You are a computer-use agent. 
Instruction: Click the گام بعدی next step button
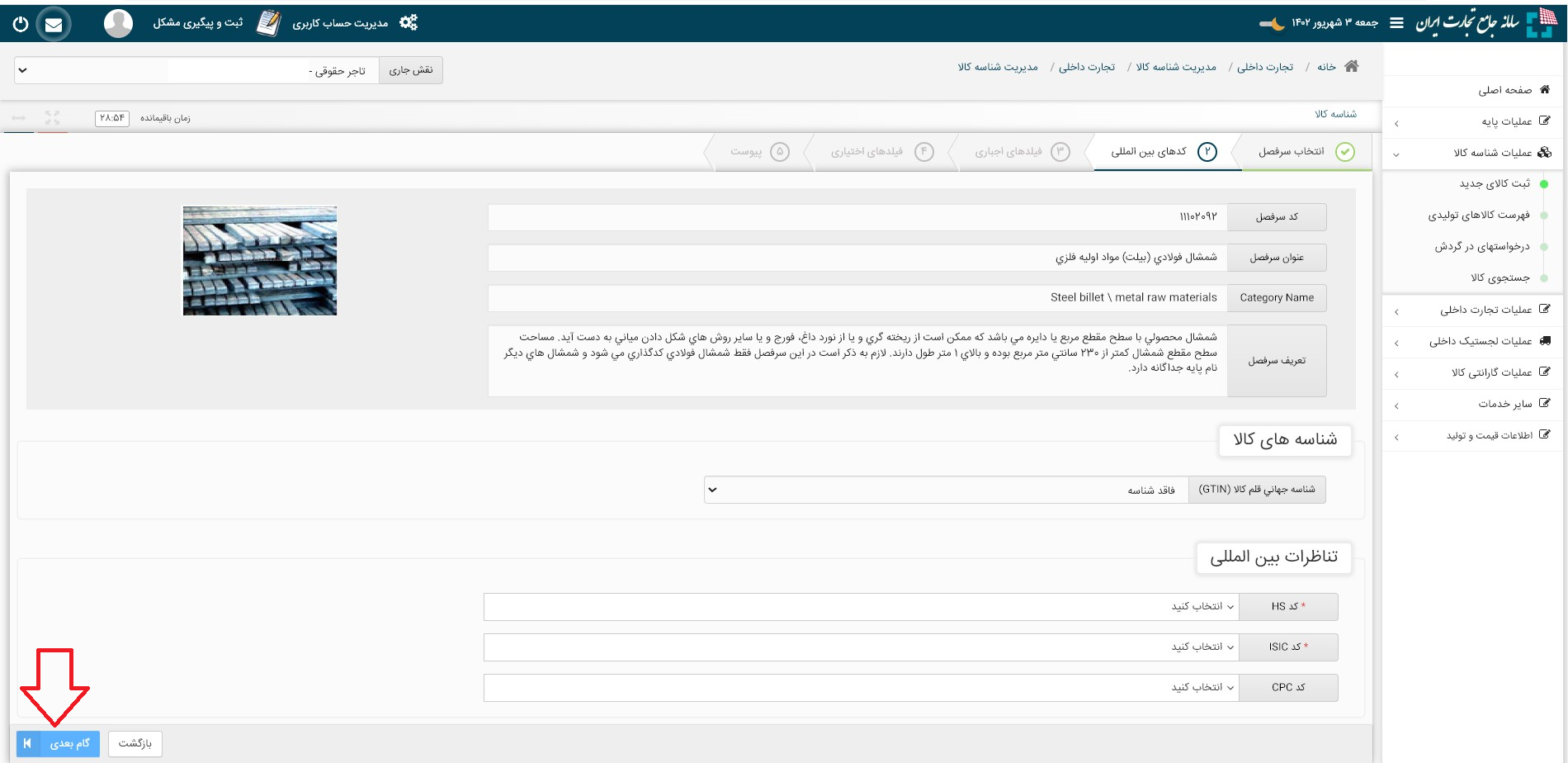[x=58, y=744]
